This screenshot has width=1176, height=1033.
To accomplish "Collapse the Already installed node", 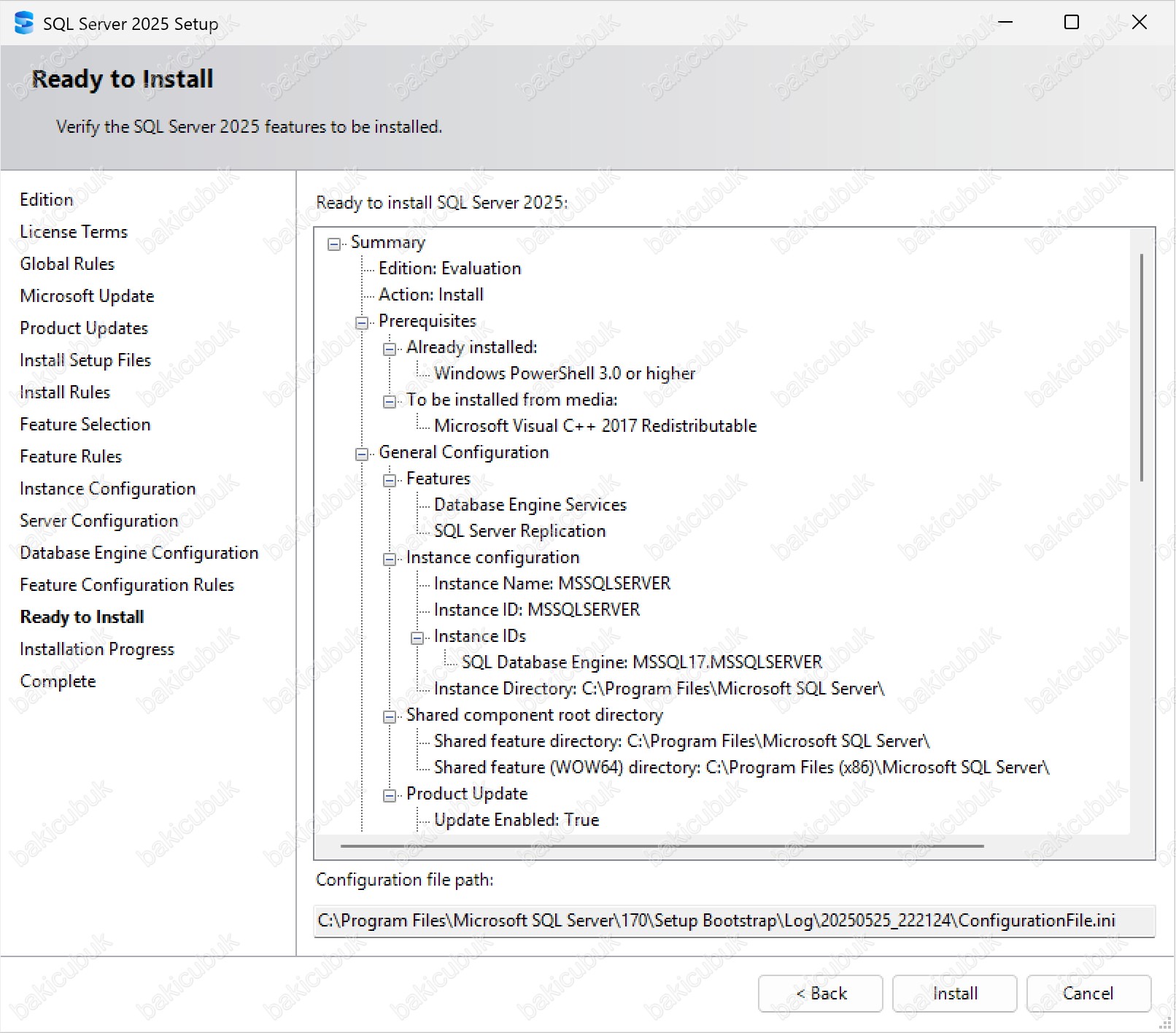I will pos(389,349).
